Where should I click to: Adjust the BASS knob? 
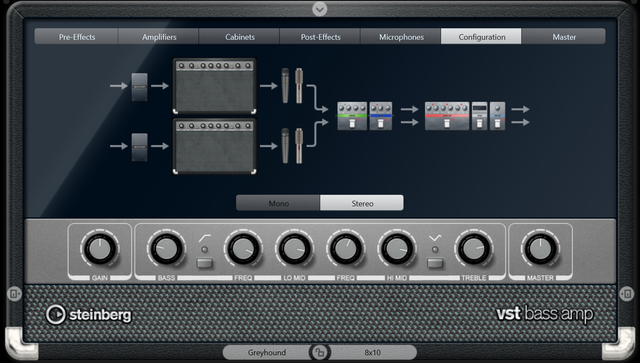coord(166,249)
